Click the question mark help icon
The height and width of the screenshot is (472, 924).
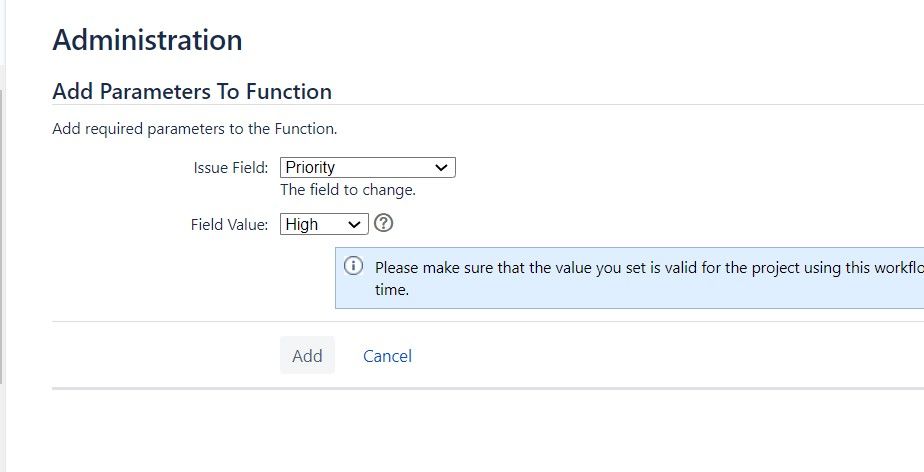[383, 223]
